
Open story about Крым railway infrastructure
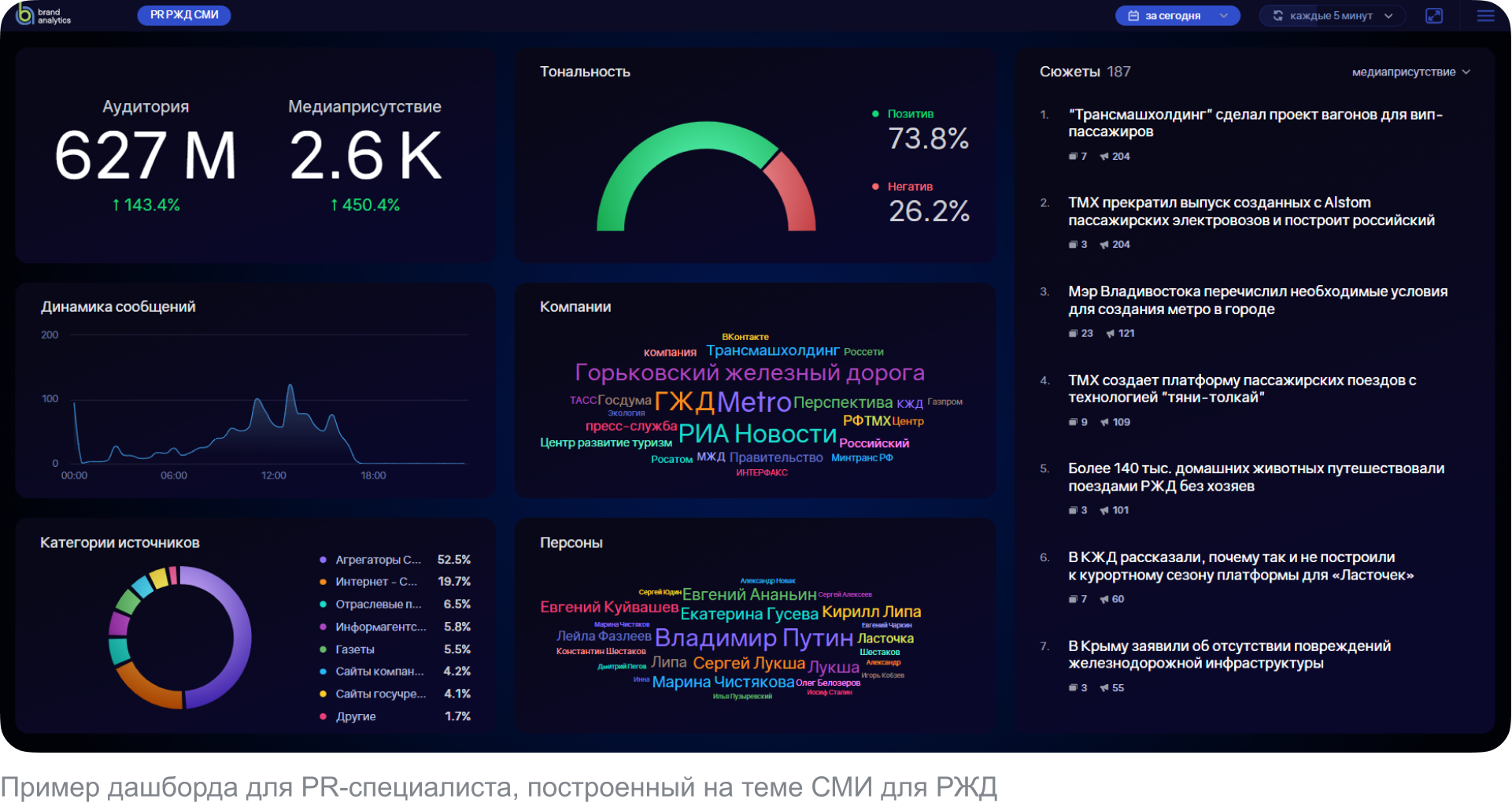click(1229, 654)
